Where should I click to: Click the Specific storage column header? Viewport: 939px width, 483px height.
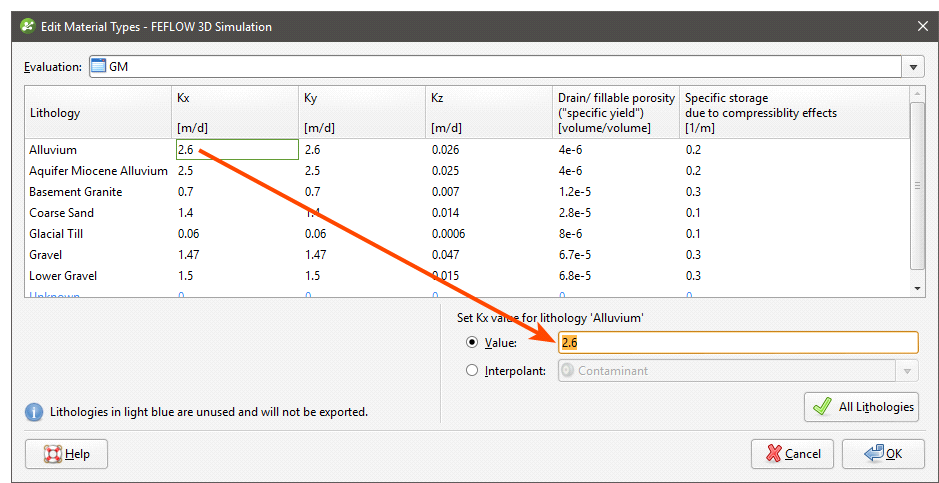(x=760, y=113)
